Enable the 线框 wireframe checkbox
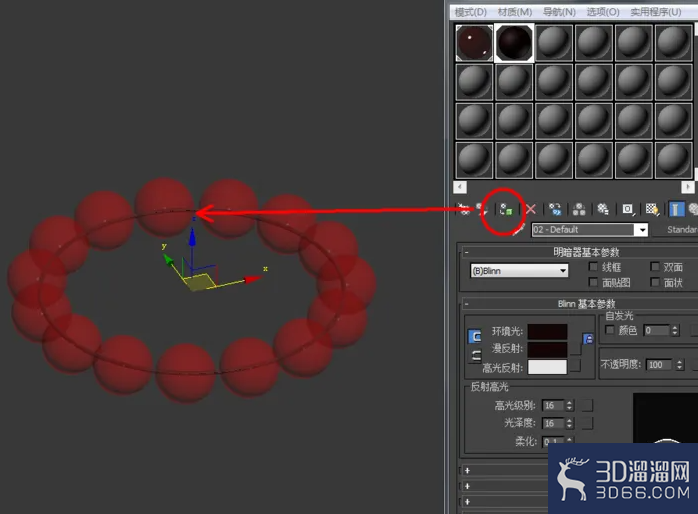Image resolution: width=698 pixels, height=514 pixels. [593, 267]
